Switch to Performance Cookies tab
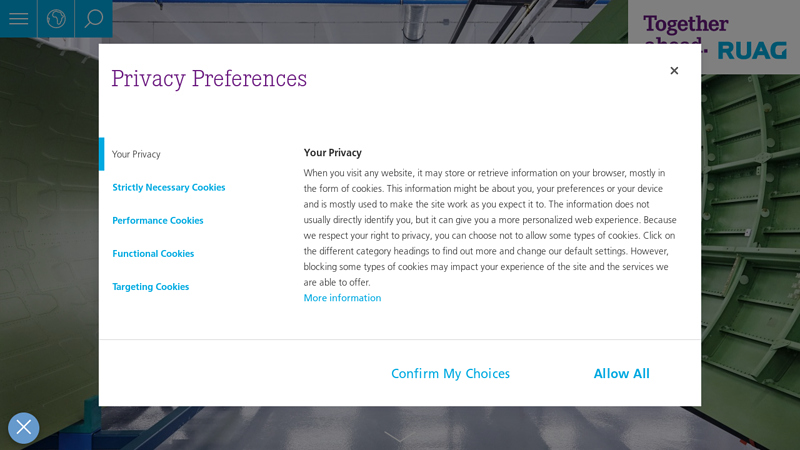Screen dimensions: 800x450 click(158, 220)
